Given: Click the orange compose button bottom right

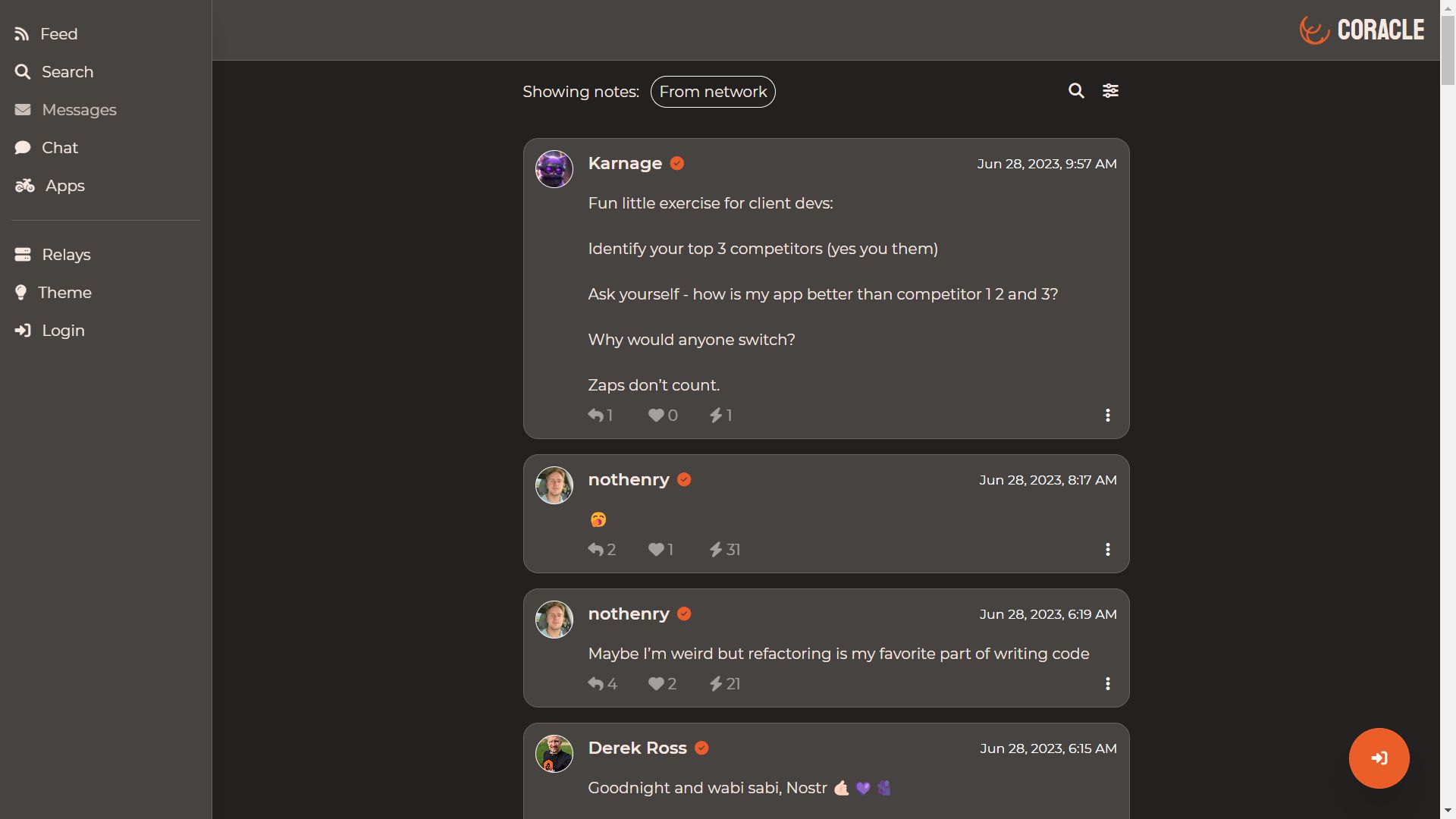Looking at the screenshot, I should point(1379,758).
